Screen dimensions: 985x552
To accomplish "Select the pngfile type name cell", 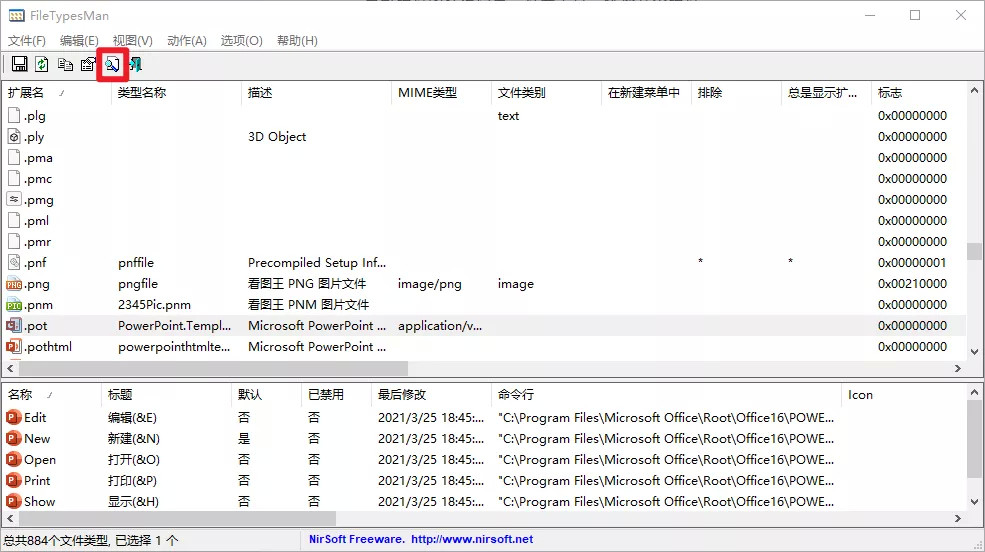I will click(138, 284).
